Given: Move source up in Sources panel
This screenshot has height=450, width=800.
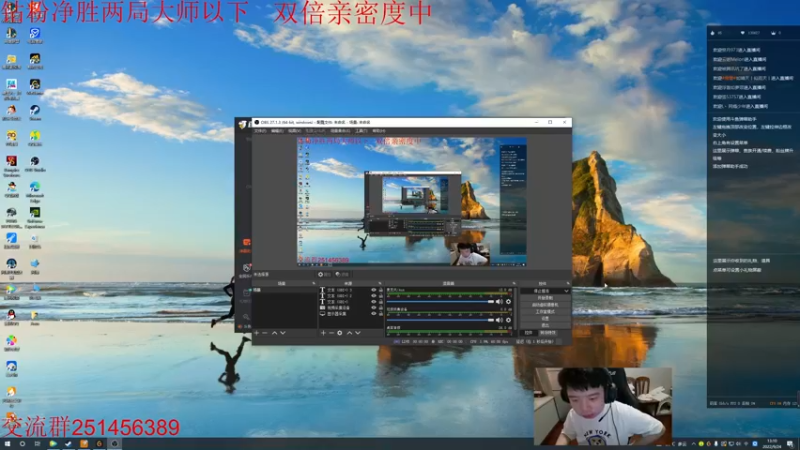Looking at the screenshot, I should click(x=349, y=333).
